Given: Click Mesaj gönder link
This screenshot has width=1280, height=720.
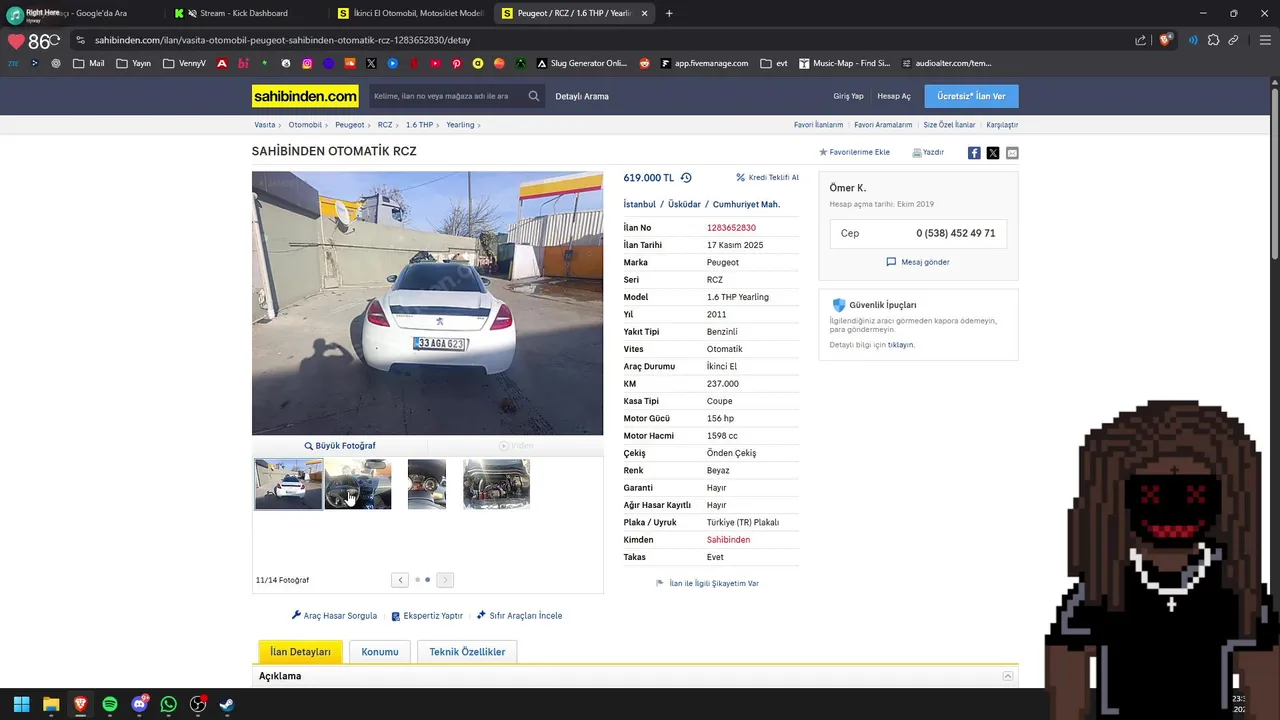Looking at the screenshot, I should [918, 262].
